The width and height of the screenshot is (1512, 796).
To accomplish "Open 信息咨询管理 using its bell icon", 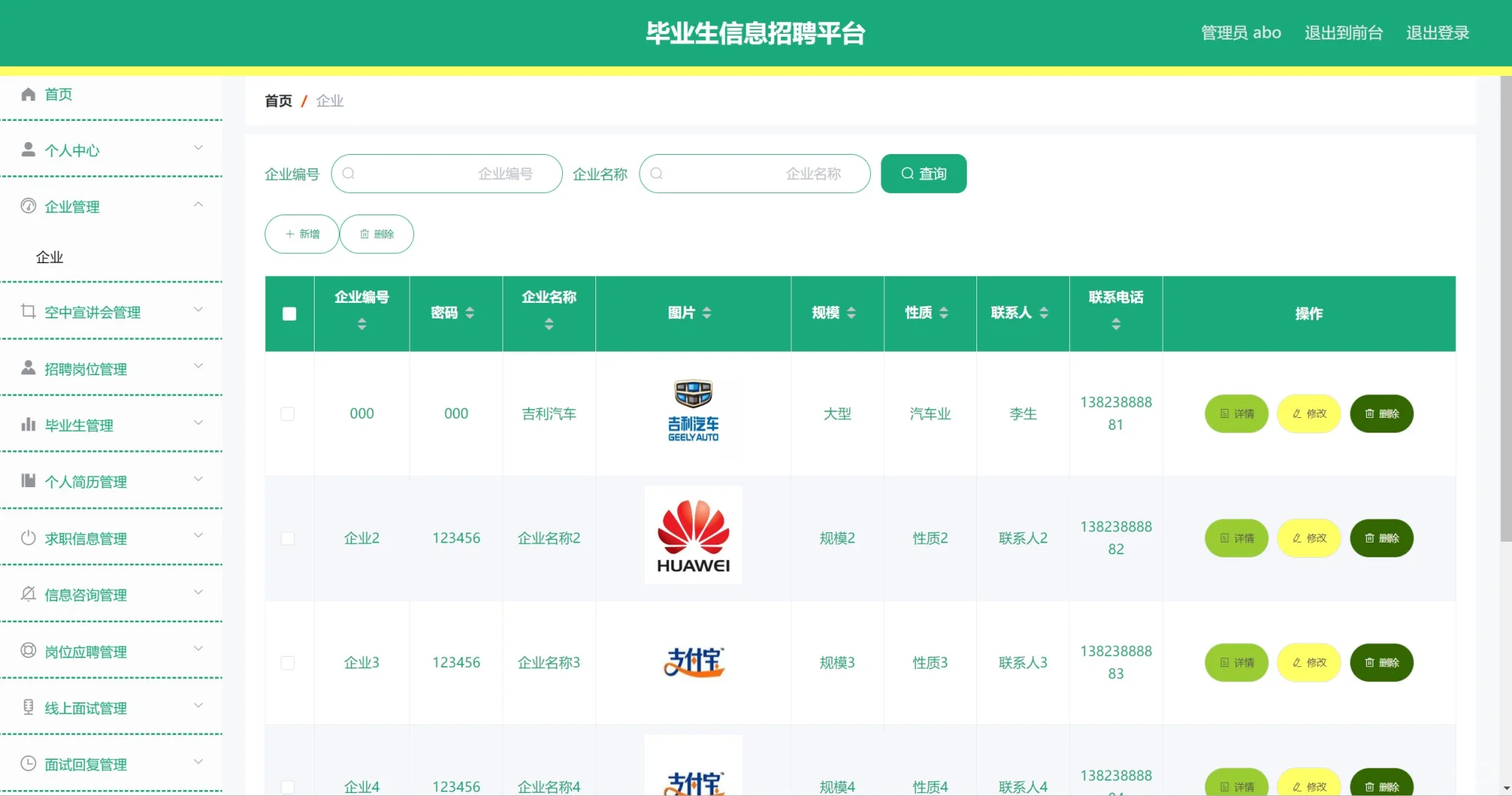I will point(27,594).
